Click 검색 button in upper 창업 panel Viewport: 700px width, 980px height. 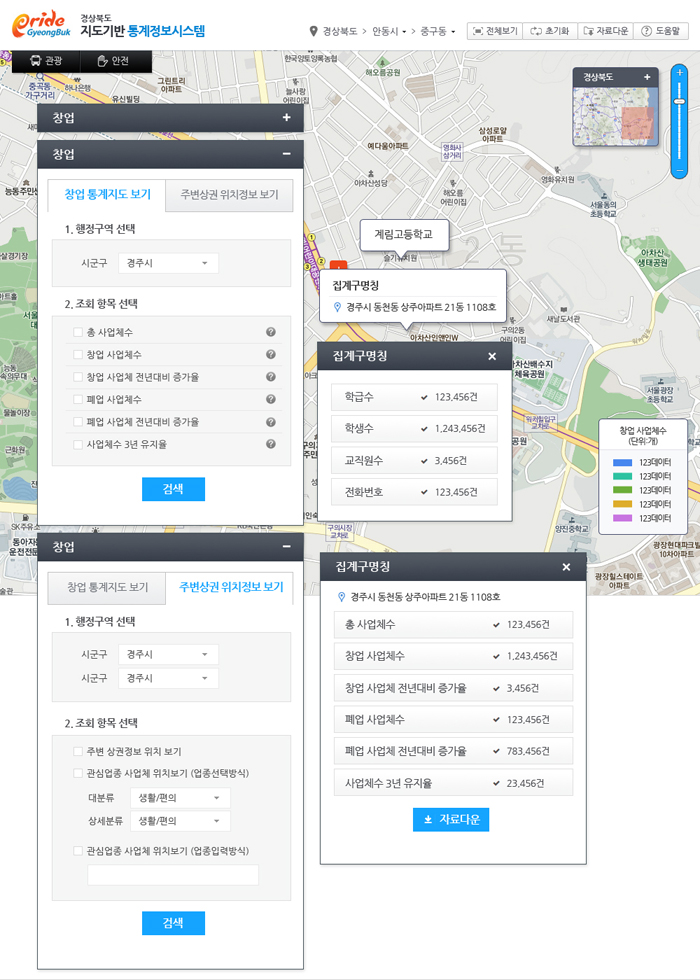[173, 489]
